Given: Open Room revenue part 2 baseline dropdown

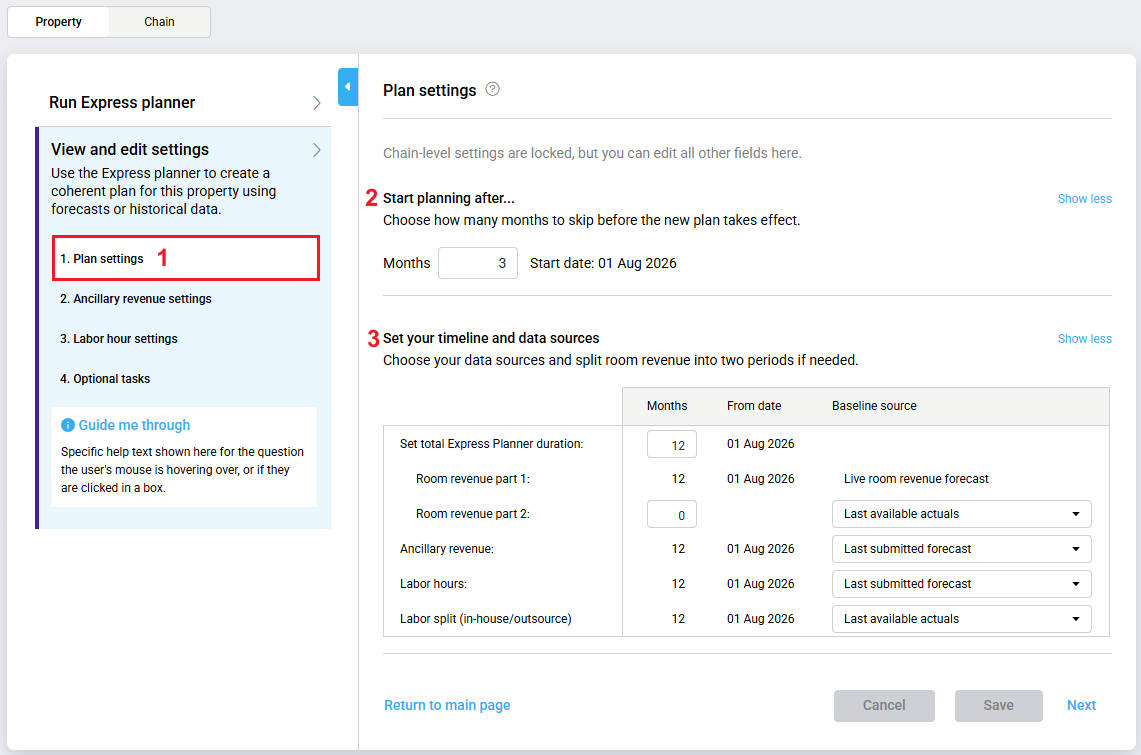Looking at the screenshot, I should 960,514.
